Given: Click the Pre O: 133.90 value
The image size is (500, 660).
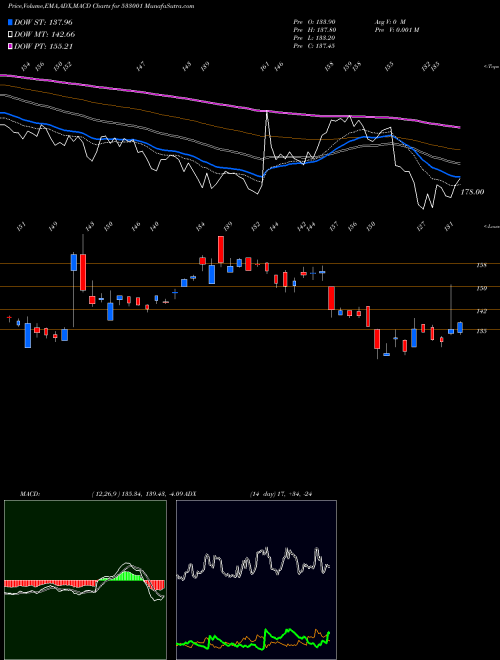Looking at the screenshot, I should click(314, 22).
